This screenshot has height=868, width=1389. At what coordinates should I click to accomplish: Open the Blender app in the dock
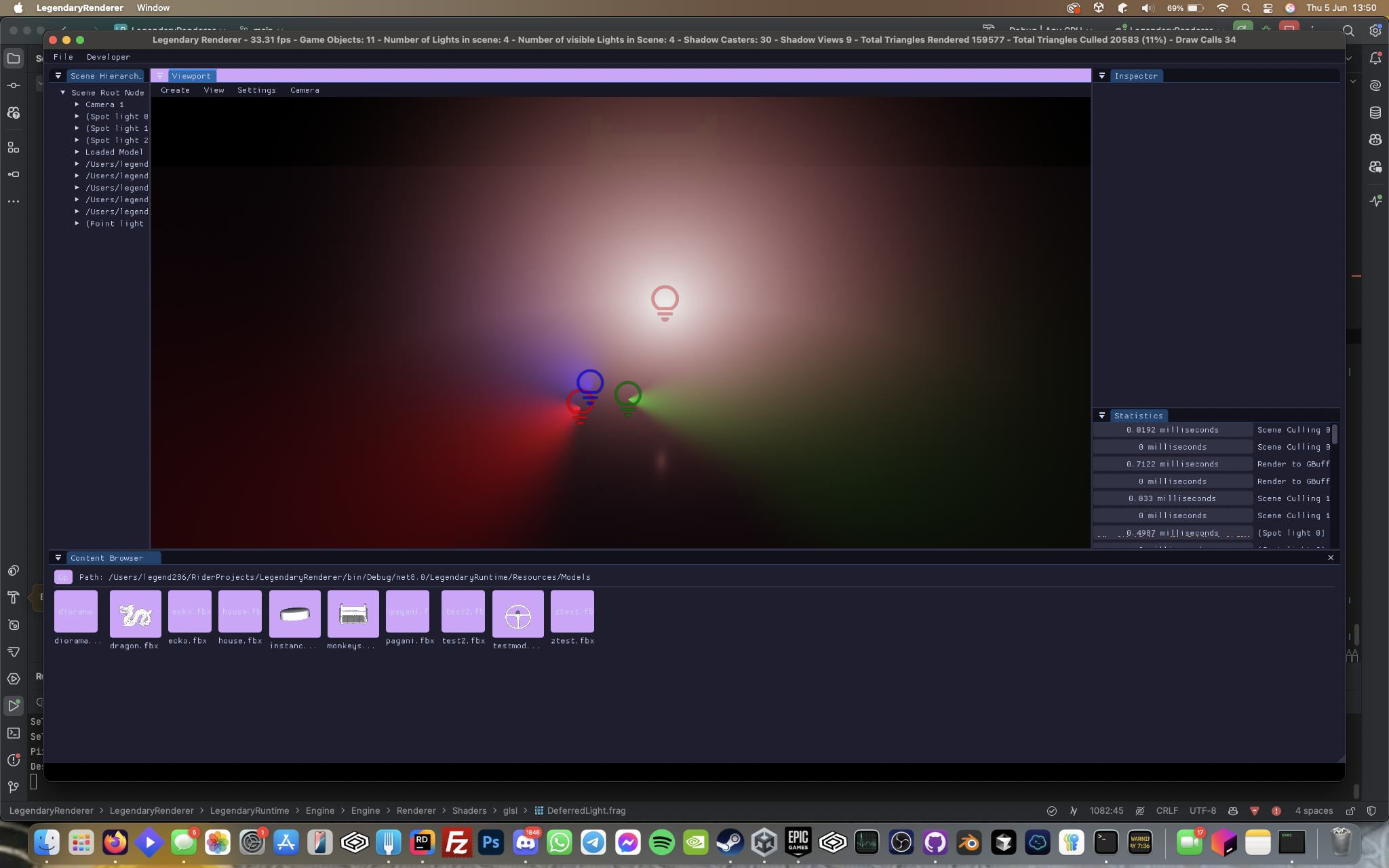pos(969,843)
